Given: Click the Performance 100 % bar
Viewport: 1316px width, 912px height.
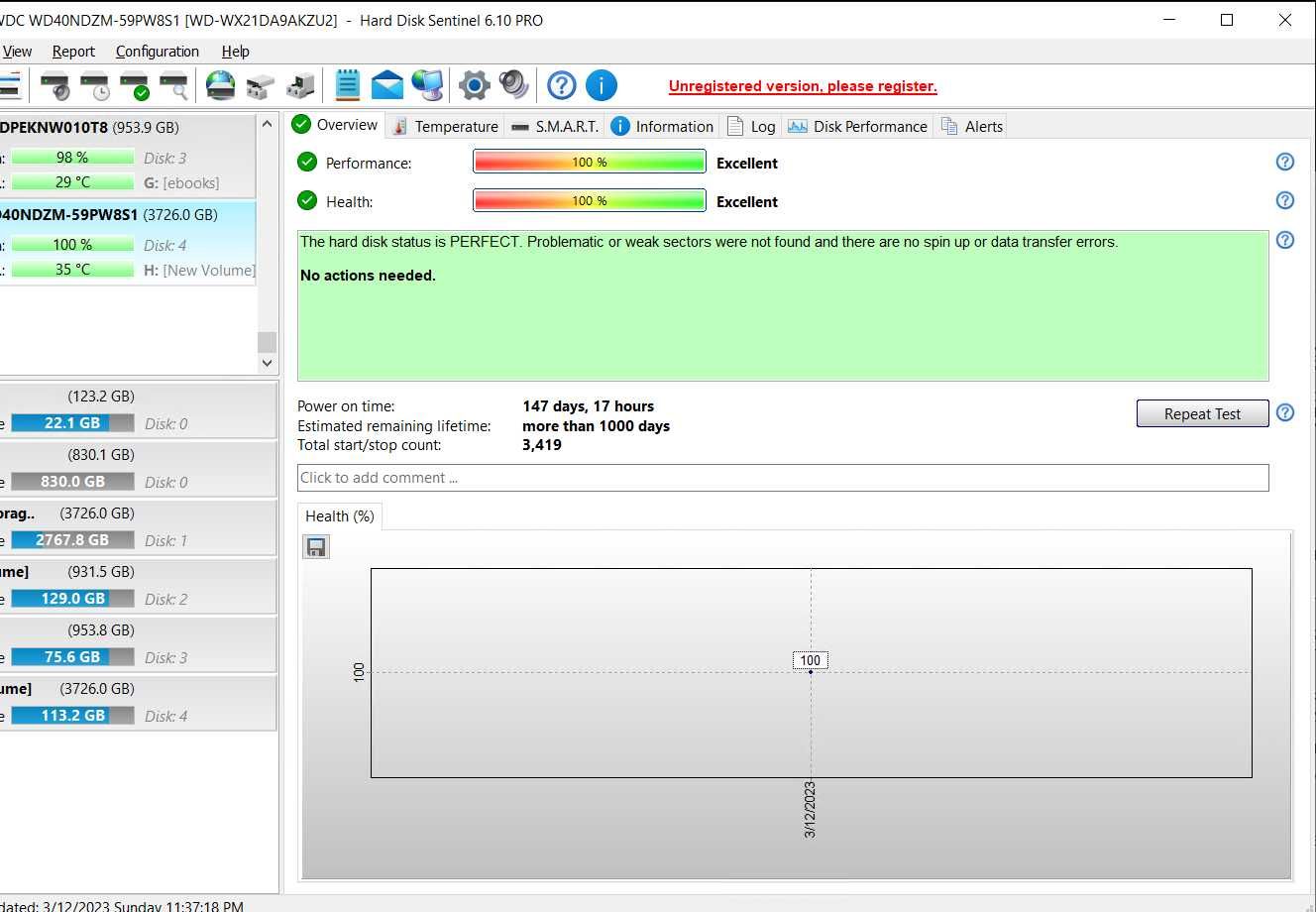Looking at the screenshot, I should coord(590,162).
